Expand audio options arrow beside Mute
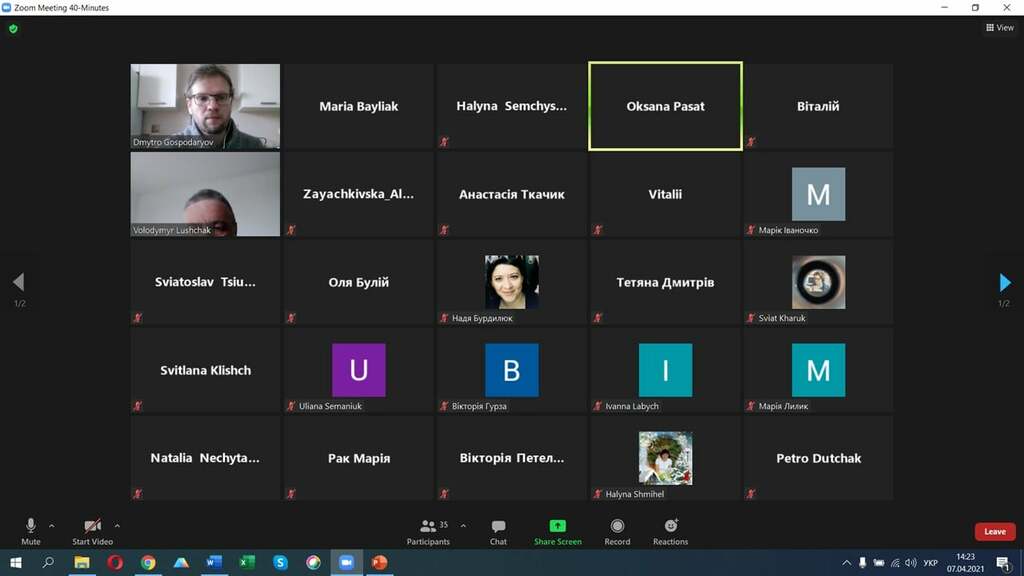The image size is (1024, 576). (52, 526)
